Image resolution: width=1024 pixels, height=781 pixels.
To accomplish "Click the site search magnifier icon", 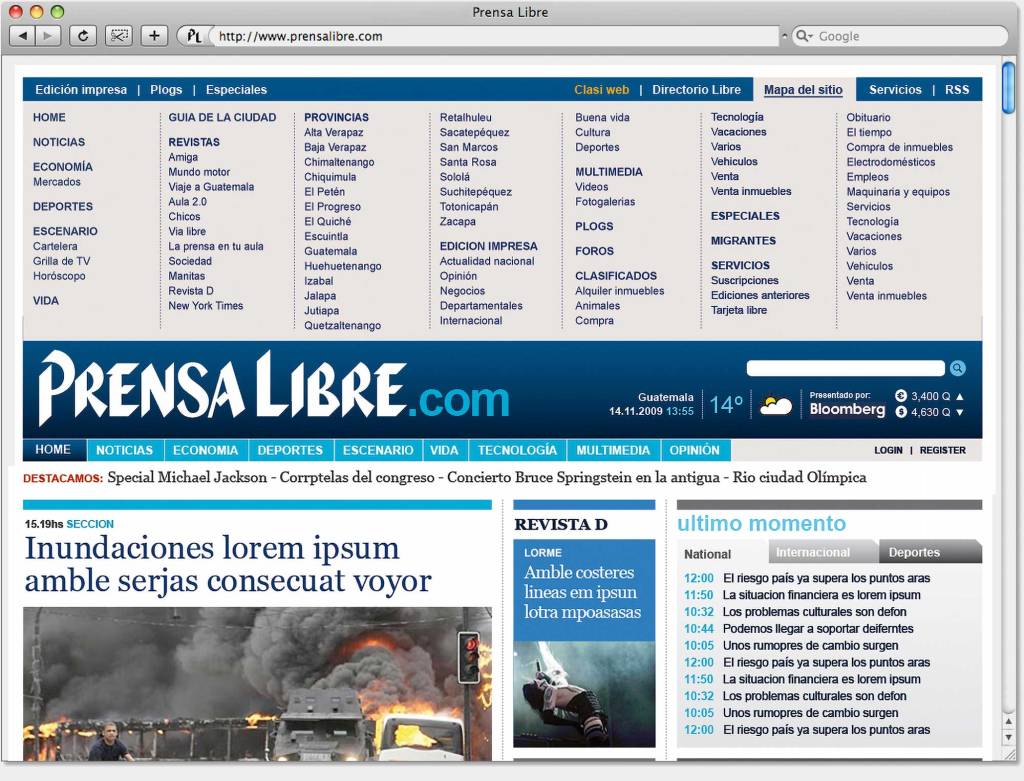I will coord(957,368).
